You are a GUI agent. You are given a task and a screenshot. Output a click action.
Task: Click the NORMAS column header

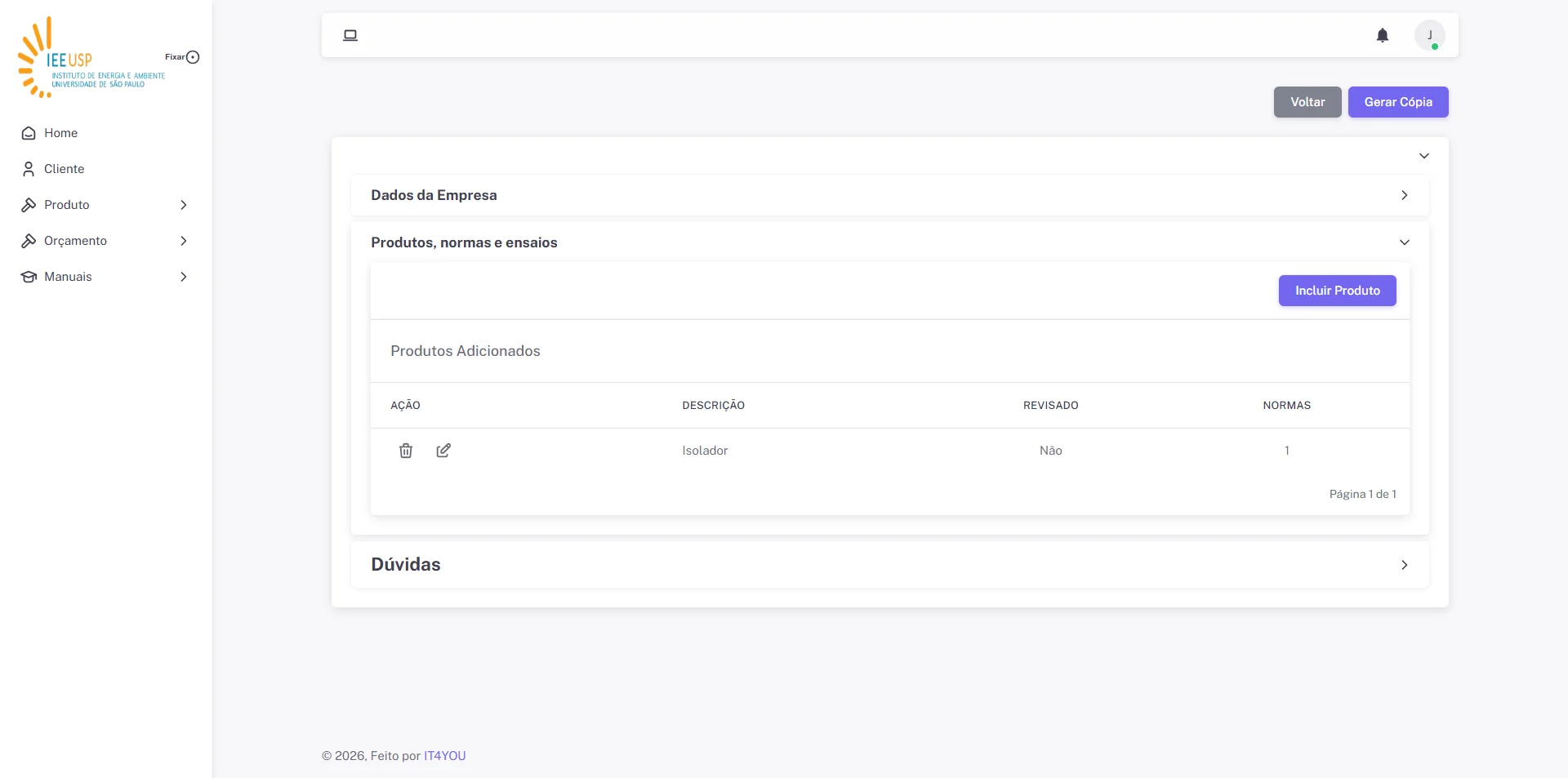[x=1287, y=406]
